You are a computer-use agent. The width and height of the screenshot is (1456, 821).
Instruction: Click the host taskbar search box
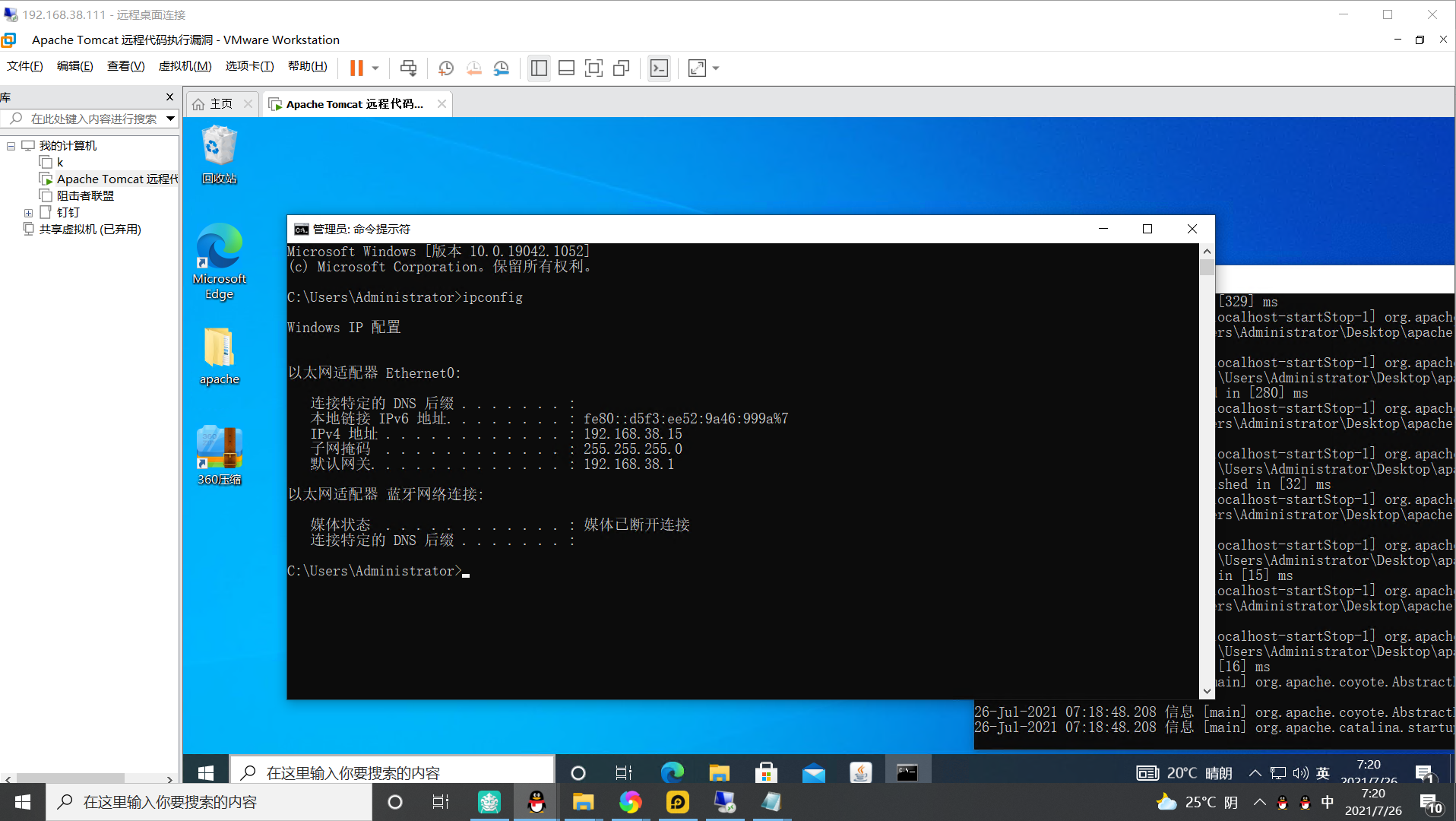(209, 802)
